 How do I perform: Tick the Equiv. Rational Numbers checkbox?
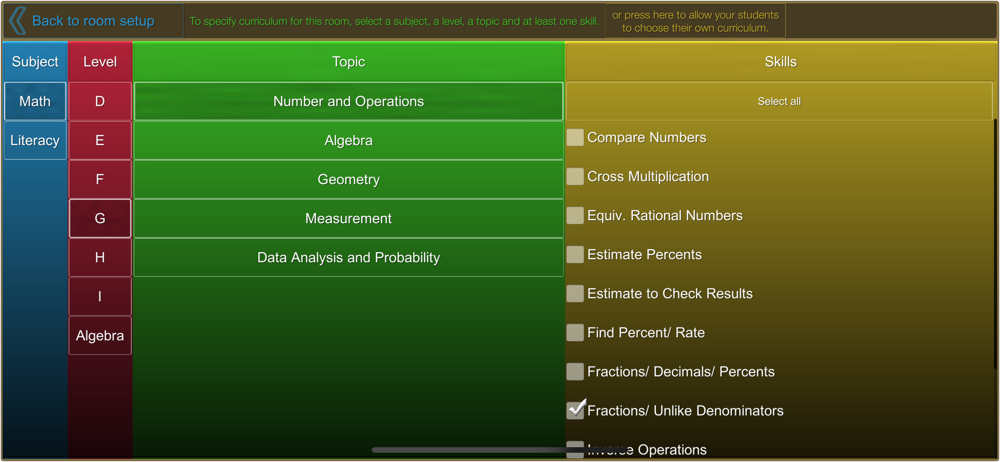tap(575, 216)
